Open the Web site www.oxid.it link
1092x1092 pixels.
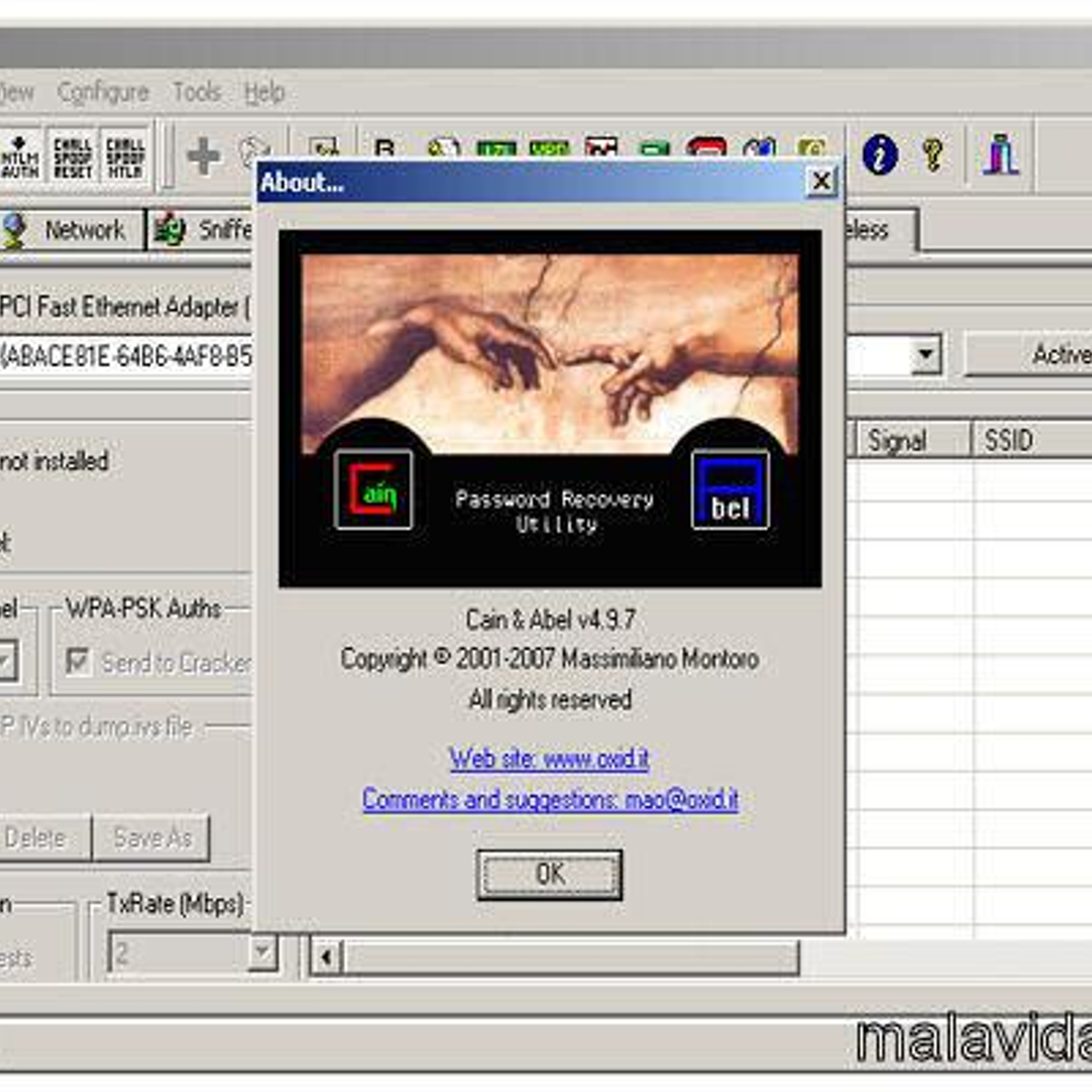[549, 758]
